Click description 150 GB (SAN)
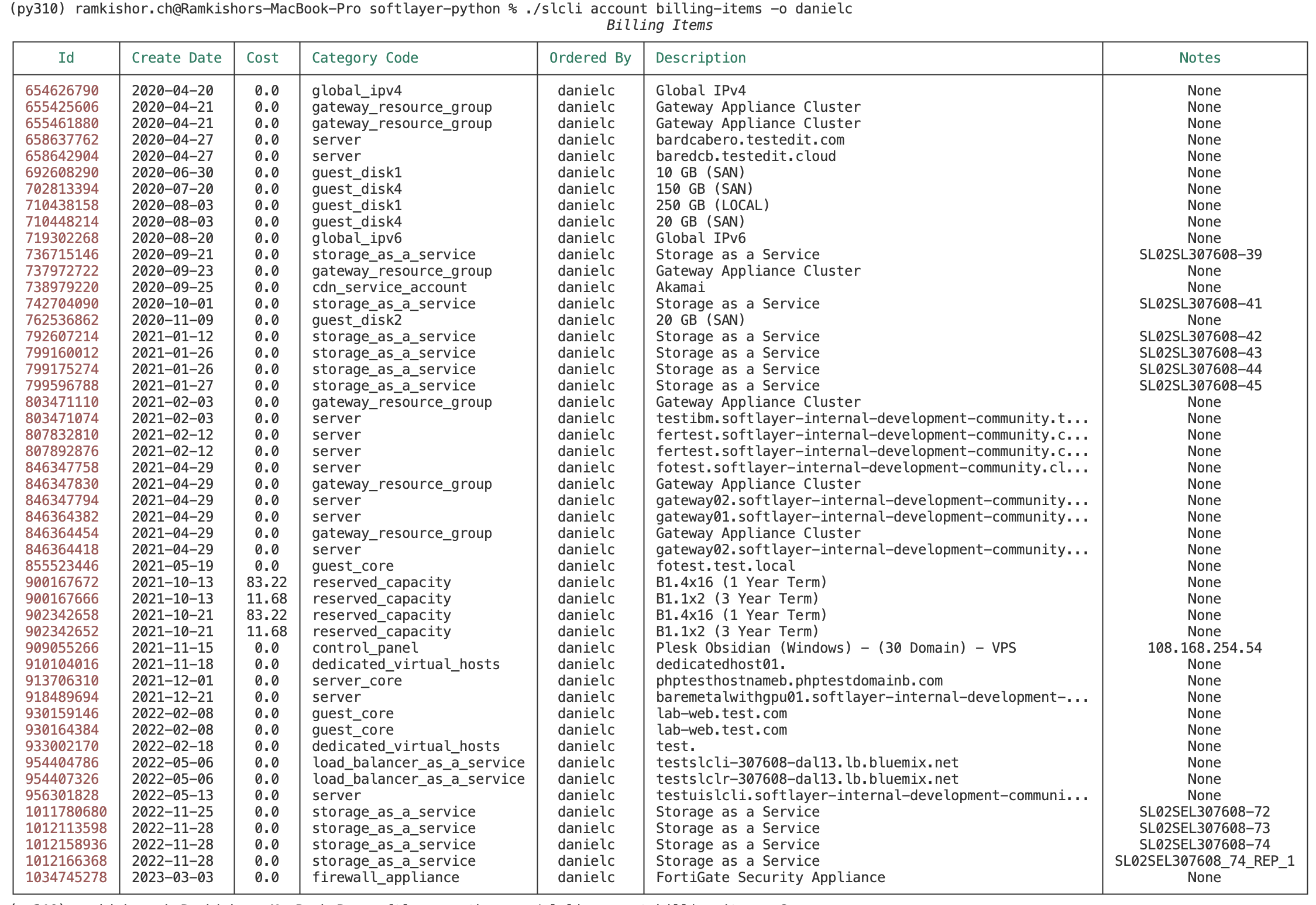Screen dimensions: 1316x905 705,189
